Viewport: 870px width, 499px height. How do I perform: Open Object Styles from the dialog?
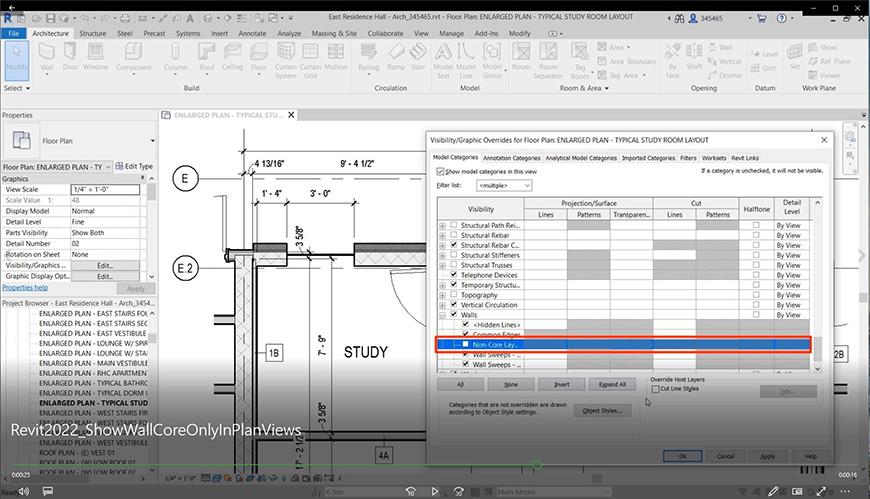pyautogui.click(x=602, y=411)
